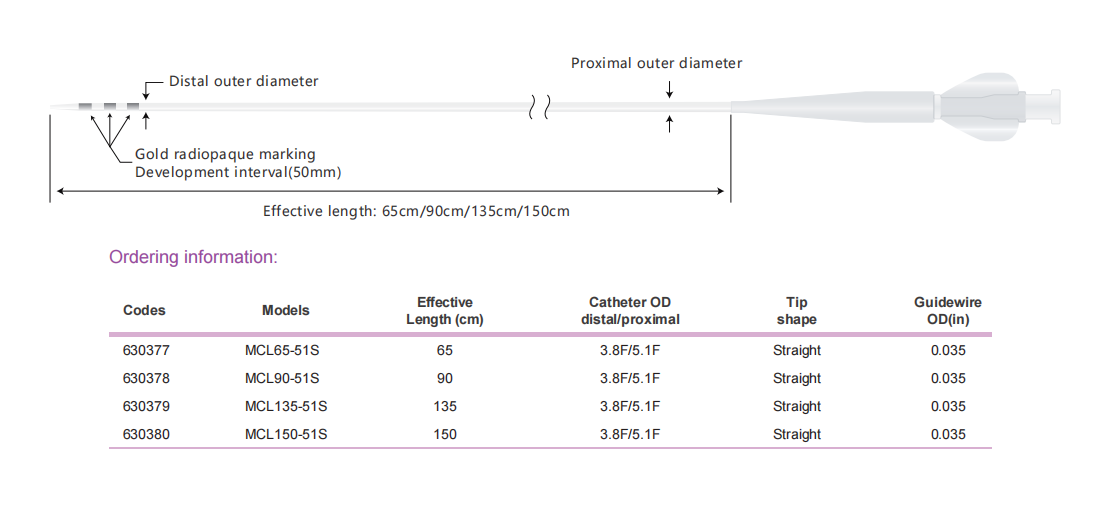
Task: Click the 'Proximal outer diameter' label
Action: [656, 63]
